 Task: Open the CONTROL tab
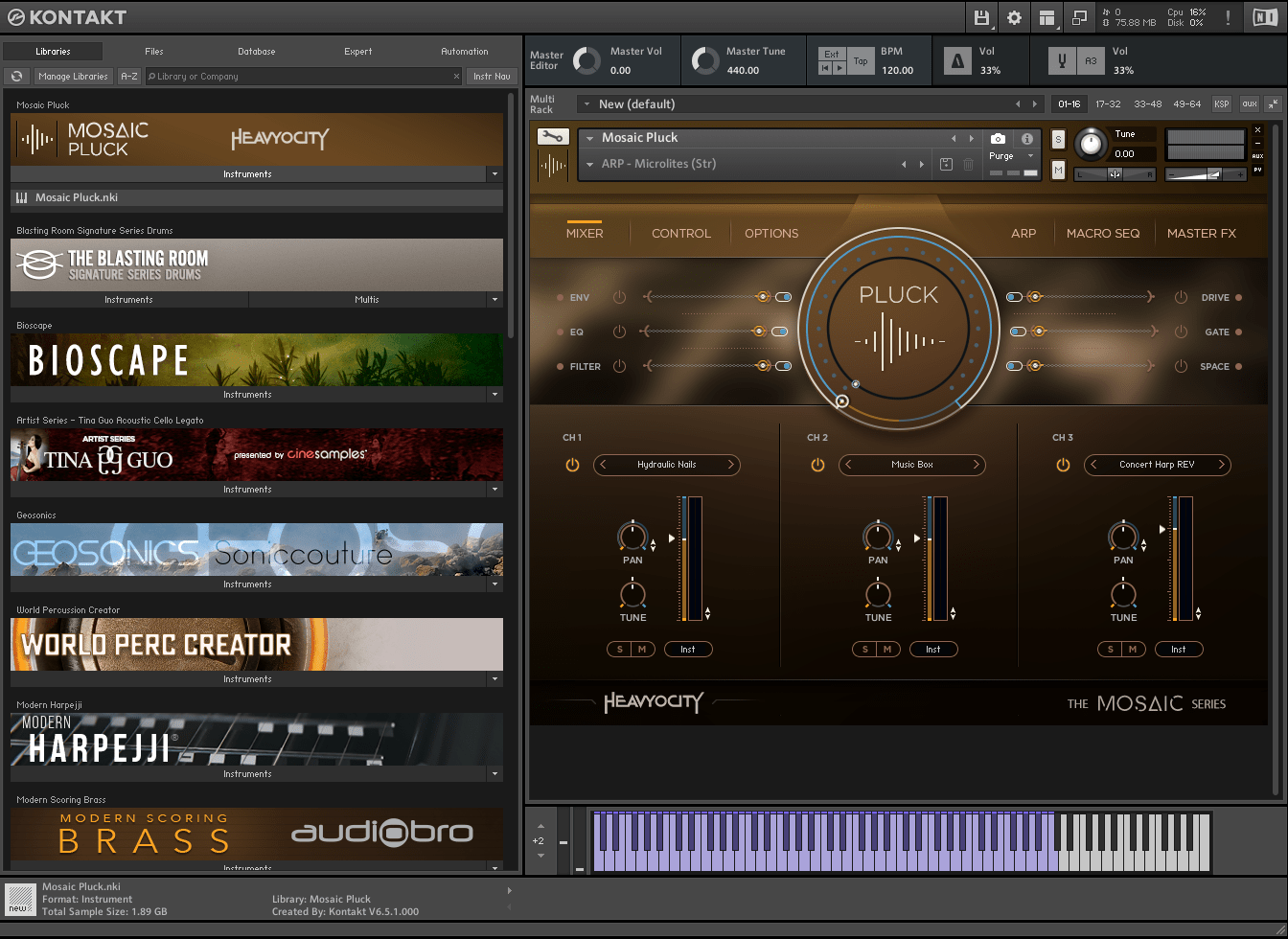[x=681, y=234]
